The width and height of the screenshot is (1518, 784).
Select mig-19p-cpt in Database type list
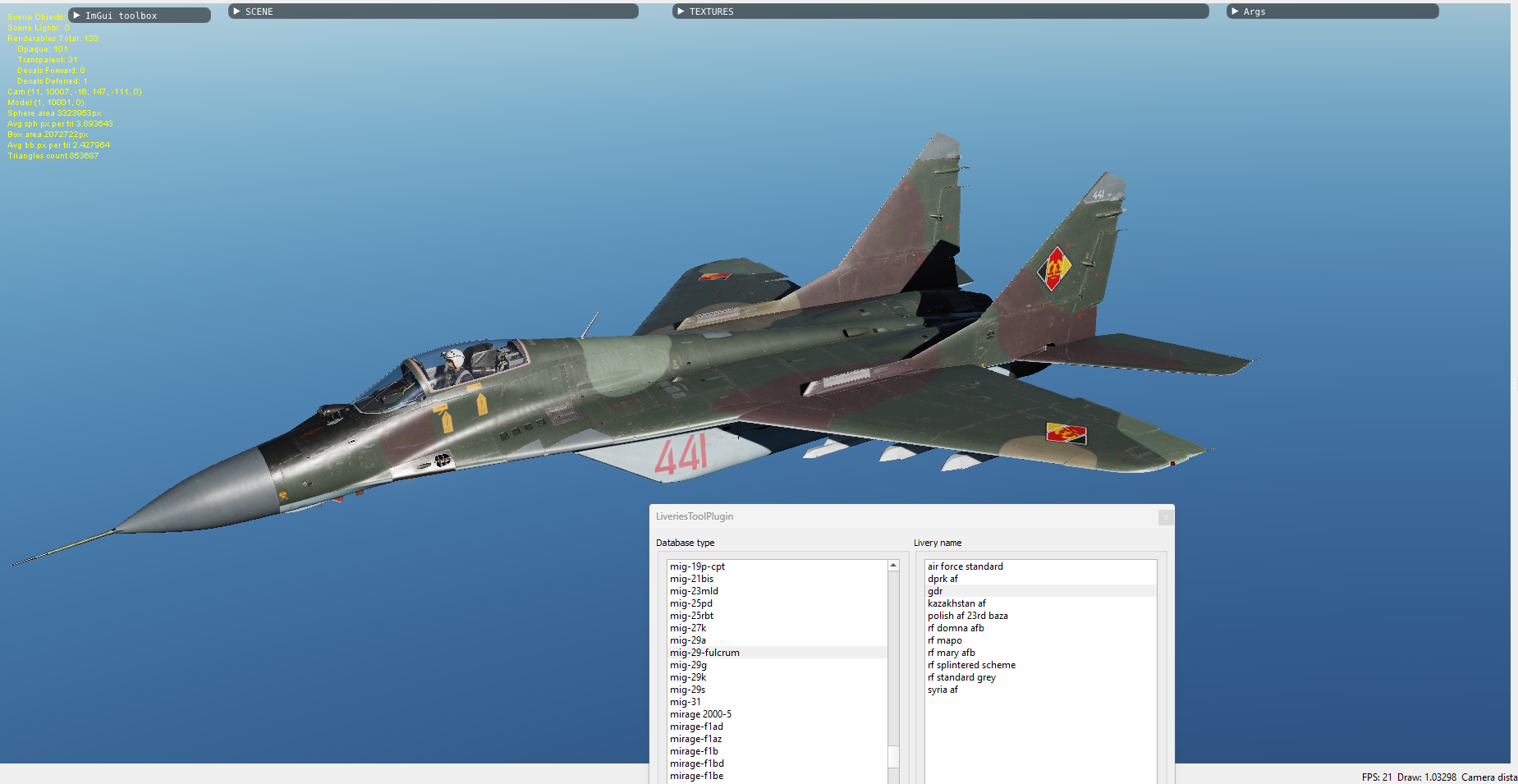click(x=777, y=566)
